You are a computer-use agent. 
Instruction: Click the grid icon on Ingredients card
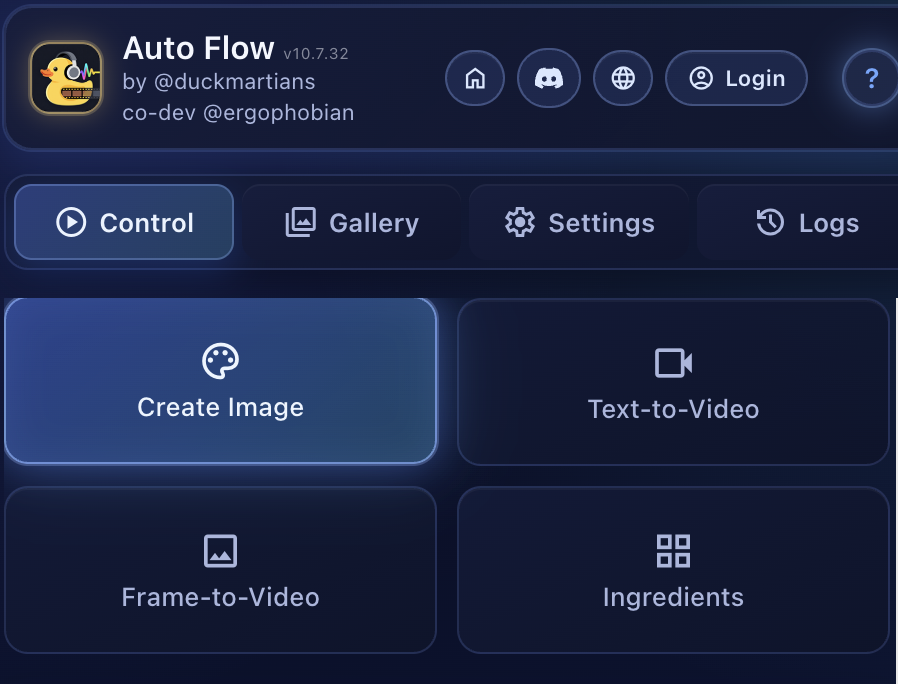(x=672, y=550)
